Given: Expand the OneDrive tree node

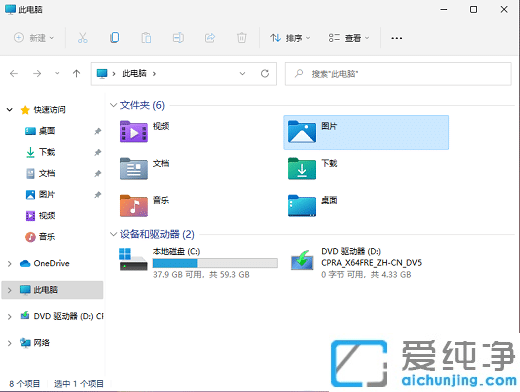Looking at the screenshot, I should click(10, 264).
